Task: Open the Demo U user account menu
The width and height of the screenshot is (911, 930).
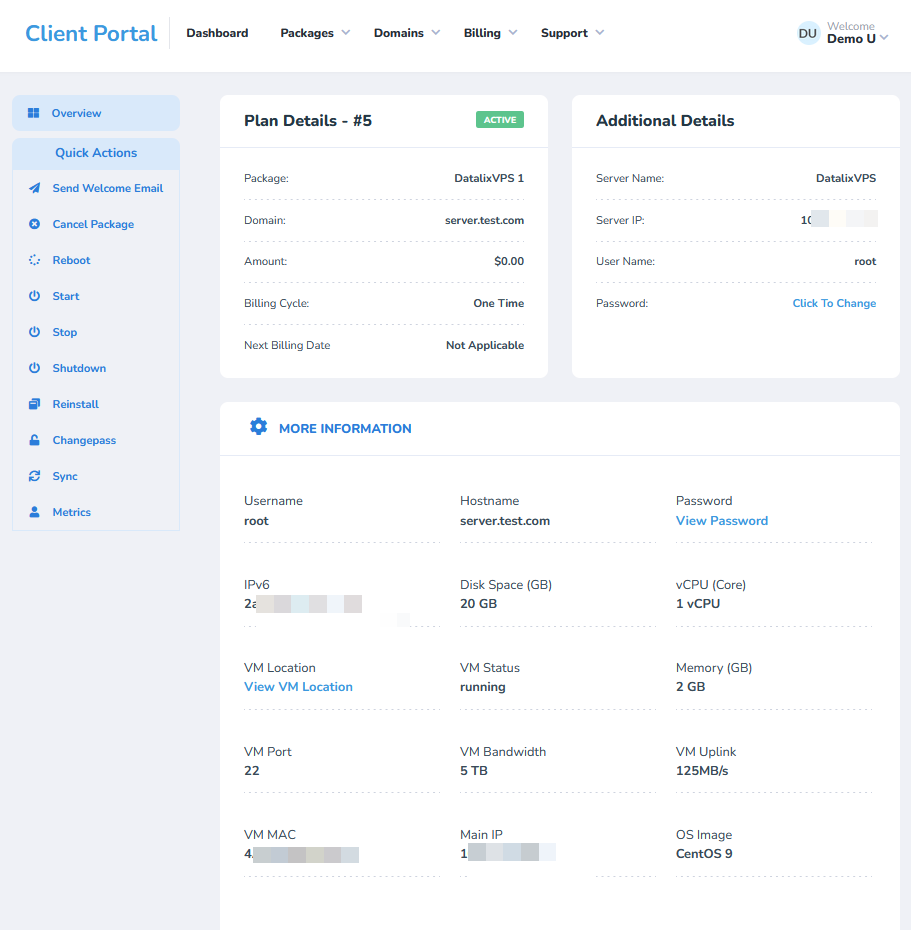Action: pos(843,33)
